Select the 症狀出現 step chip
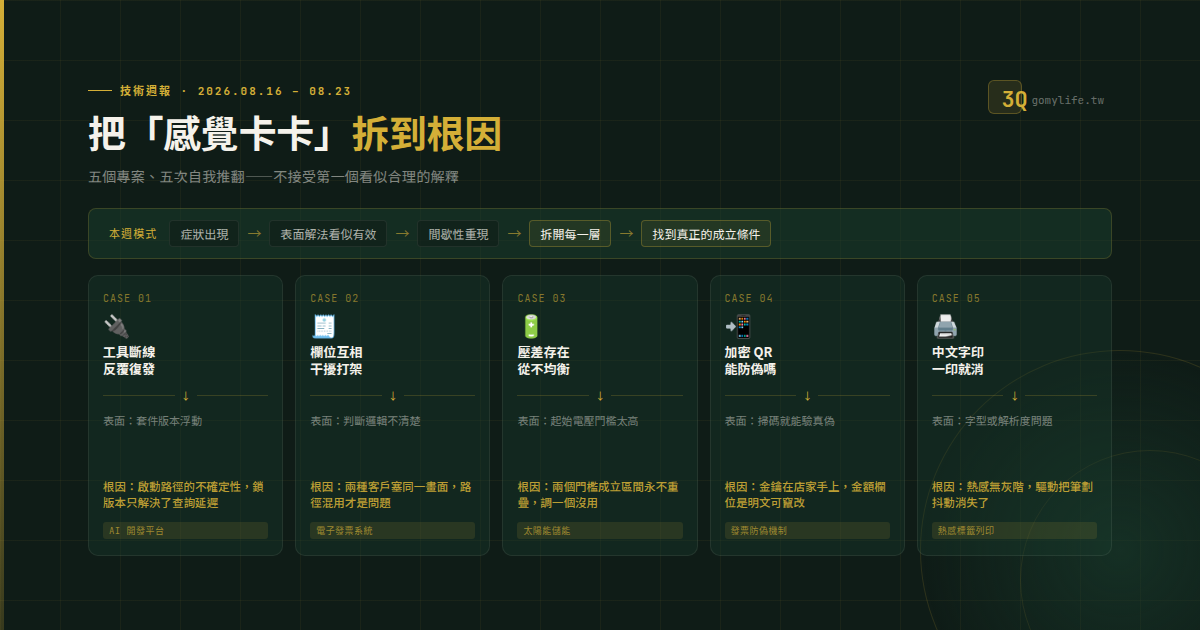The image size is (1200, 630). 204,234
